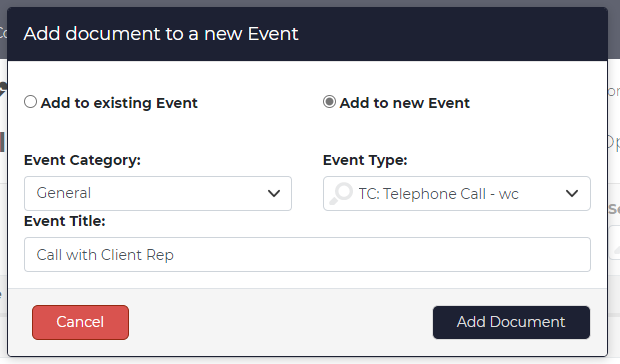Click the chevron arrow in the Event Category box
This screenshot has width=620, height=364.
274,193
